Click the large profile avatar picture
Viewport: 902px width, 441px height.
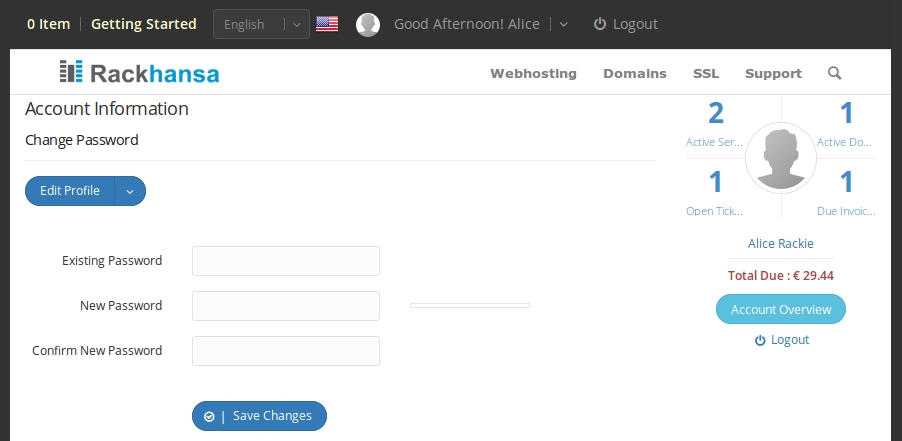tap(781, 158)
